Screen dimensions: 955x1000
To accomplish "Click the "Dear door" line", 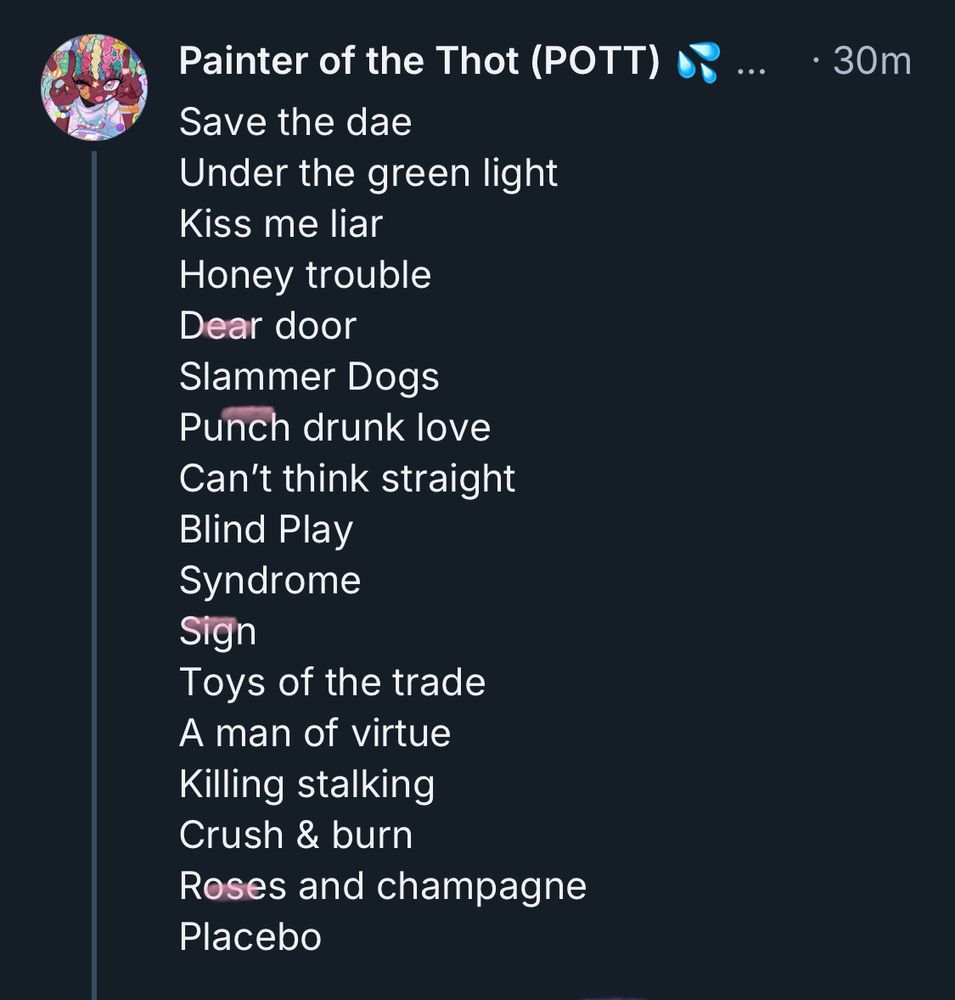I will [267, 326].
